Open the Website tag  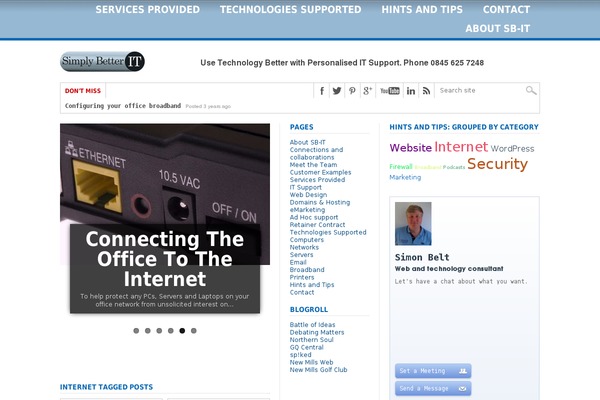click(411, 148)
